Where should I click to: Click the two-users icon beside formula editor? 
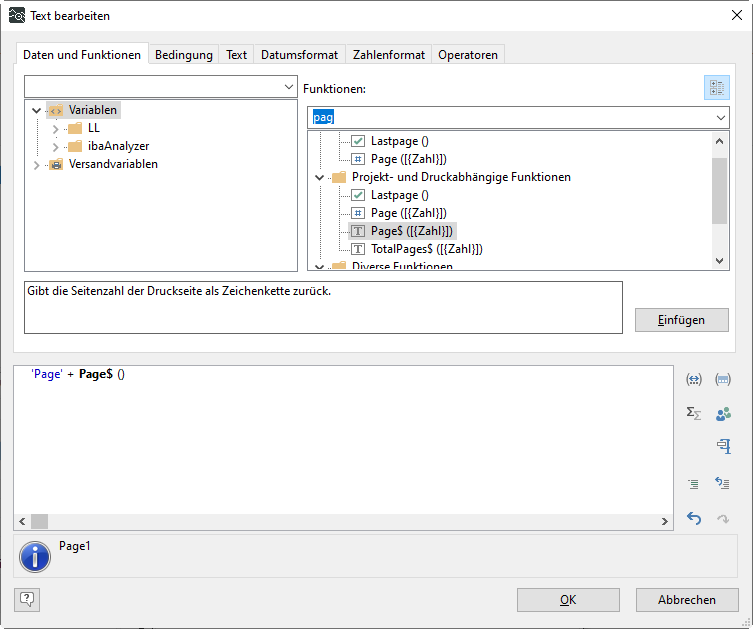723,413
